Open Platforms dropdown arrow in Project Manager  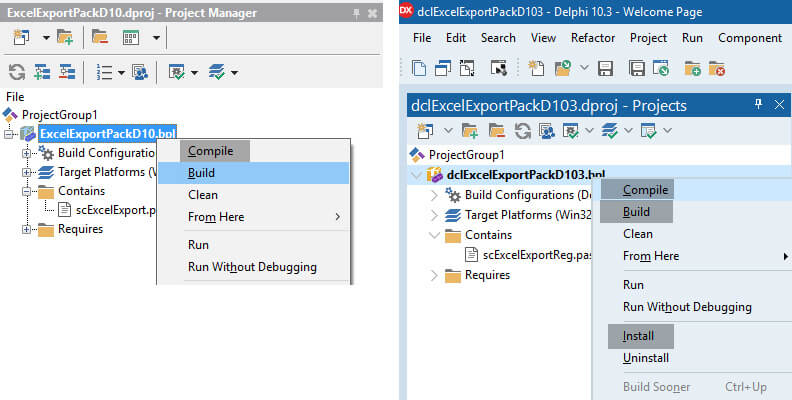pyautogui.click(x=234, y=73)
